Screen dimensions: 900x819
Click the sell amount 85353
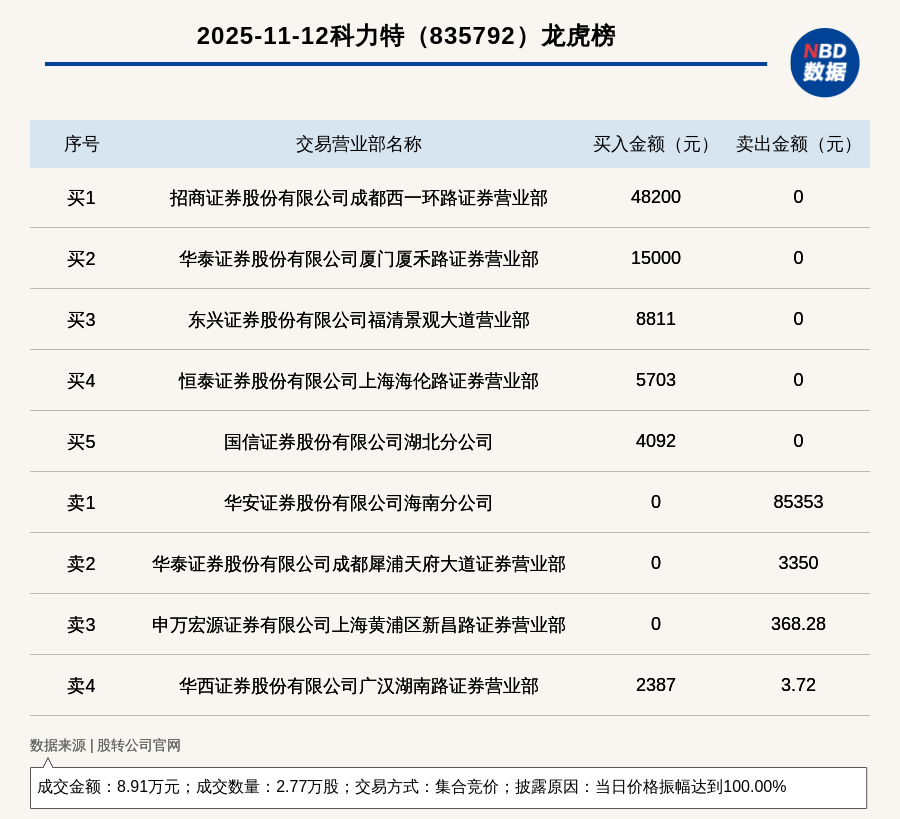coord(798,502)
